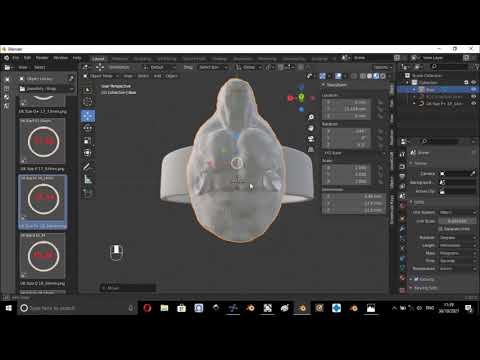Click the red X axis on navigation gizmo

(x=291, y=98)
